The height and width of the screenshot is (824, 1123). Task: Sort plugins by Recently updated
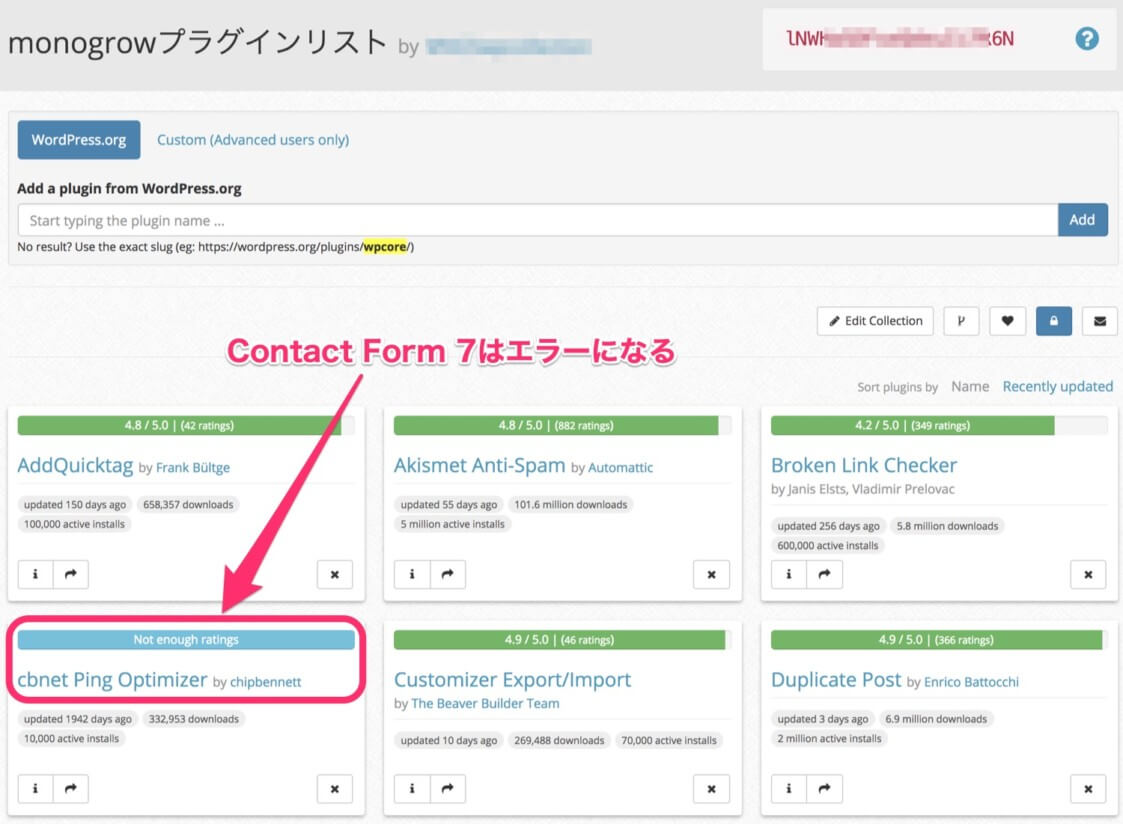1058,387
